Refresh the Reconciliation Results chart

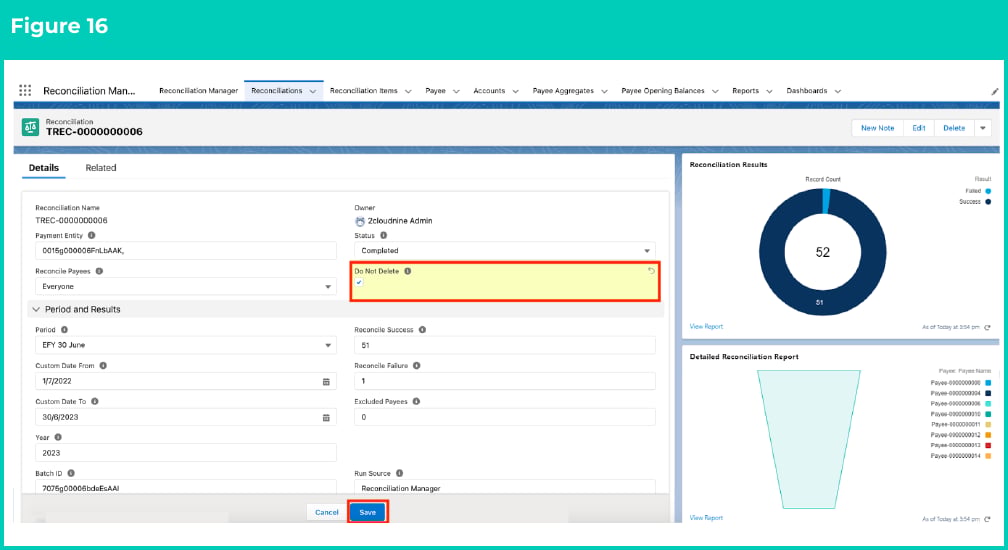pyautogui.click(x=987, y=328)
